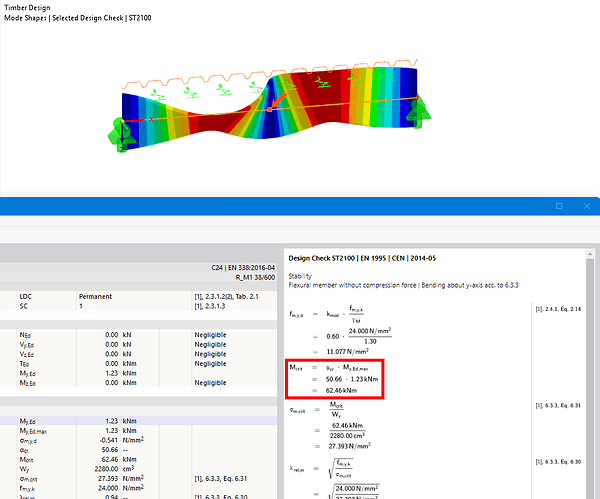Select the Mcrit 62.46 kNm table row
The image size is (600, 499).
(x=100, y=460)
